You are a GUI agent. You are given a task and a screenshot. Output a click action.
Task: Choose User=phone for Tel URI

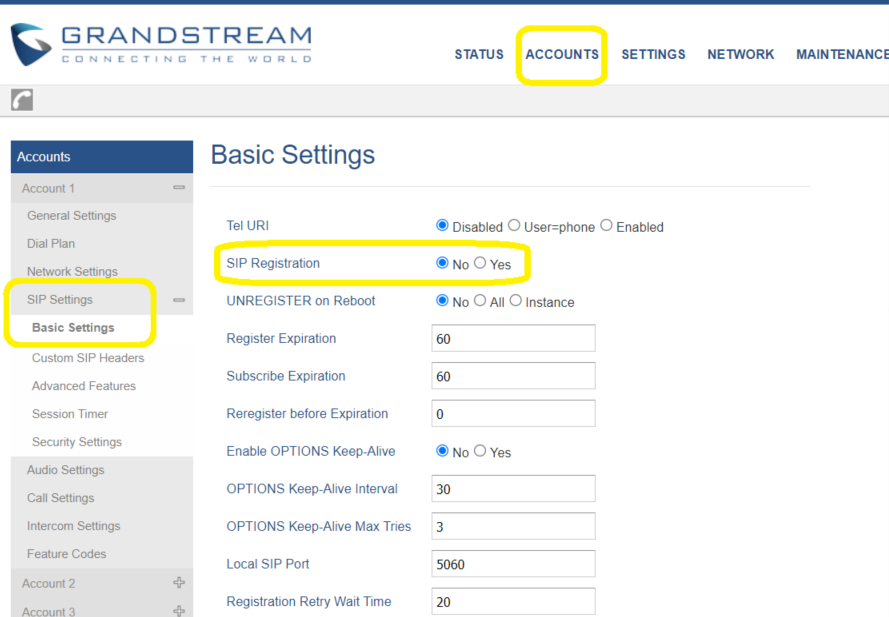pyautogui.click(x=514, y=225)
